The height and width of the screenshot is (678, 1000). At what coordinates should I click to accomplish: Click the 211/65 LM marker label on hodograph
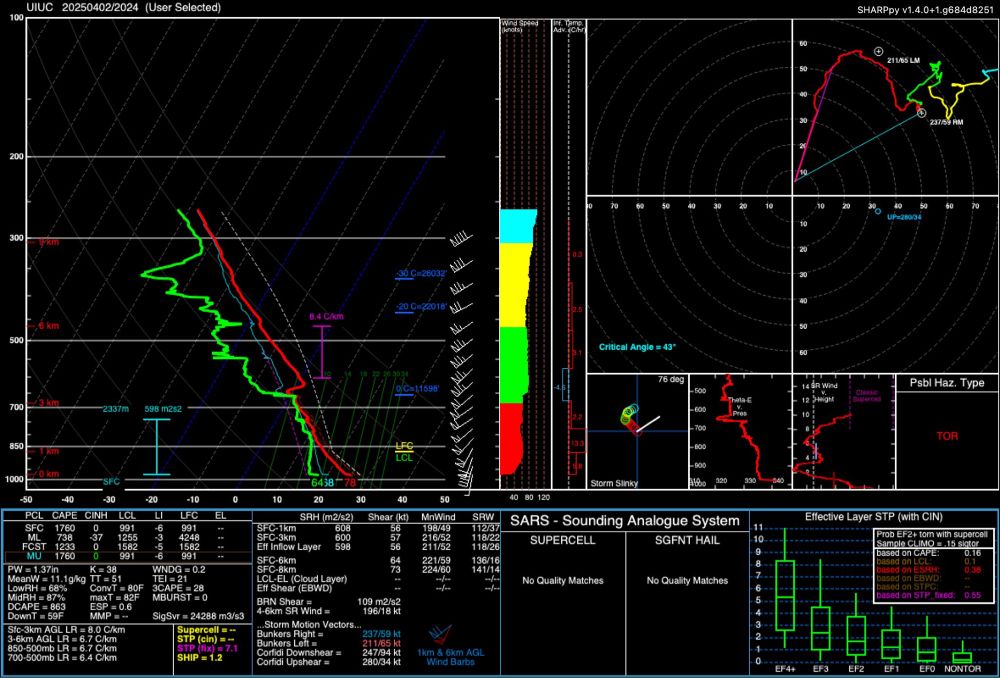click(x=903, y=60)
